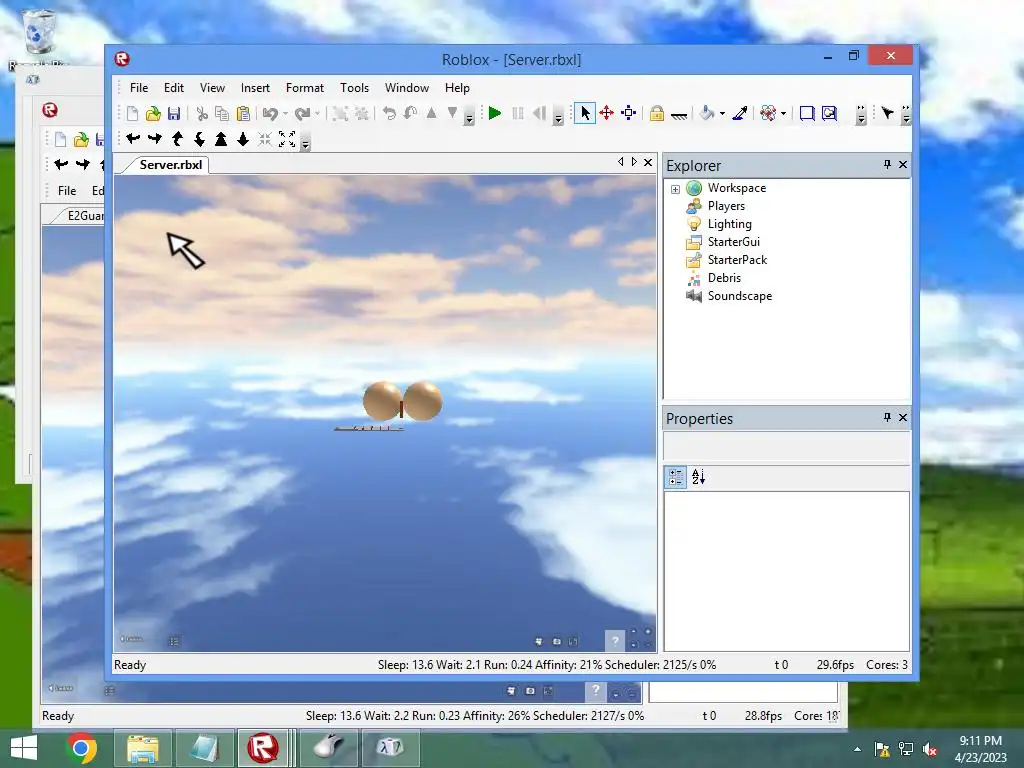This screenshot has width=1024, height=768.
Task: Open the Paint bucket color dropdown arrow
Action: (x=722, y=114)
